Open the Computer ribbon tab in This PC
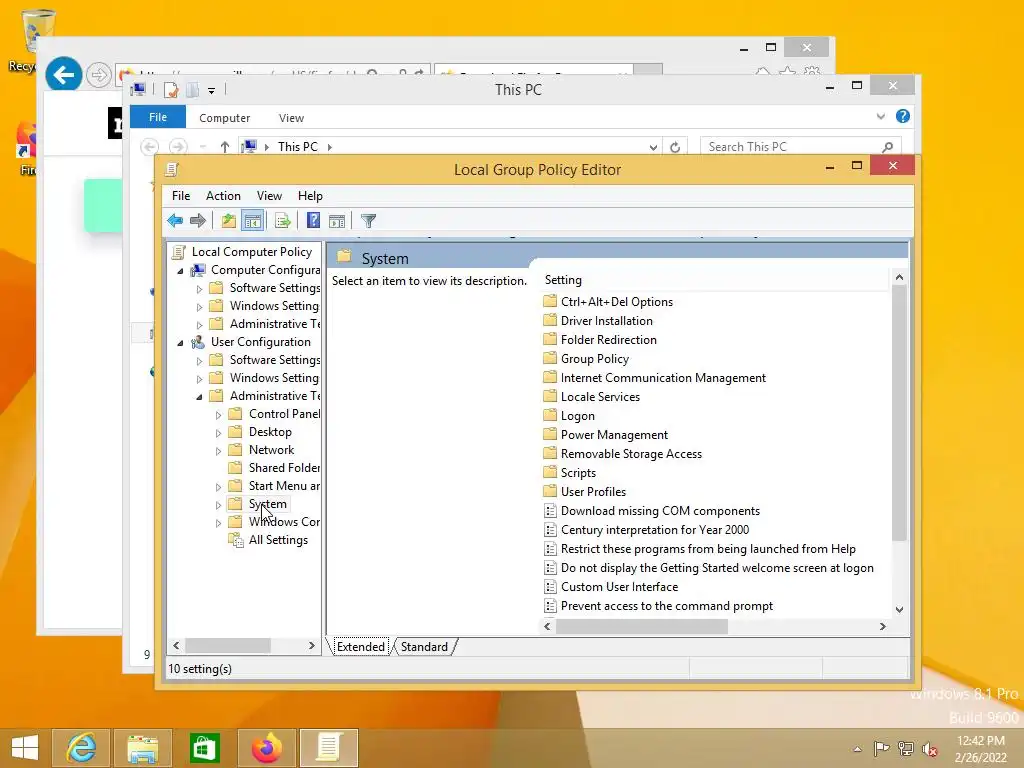 (225, 118)
